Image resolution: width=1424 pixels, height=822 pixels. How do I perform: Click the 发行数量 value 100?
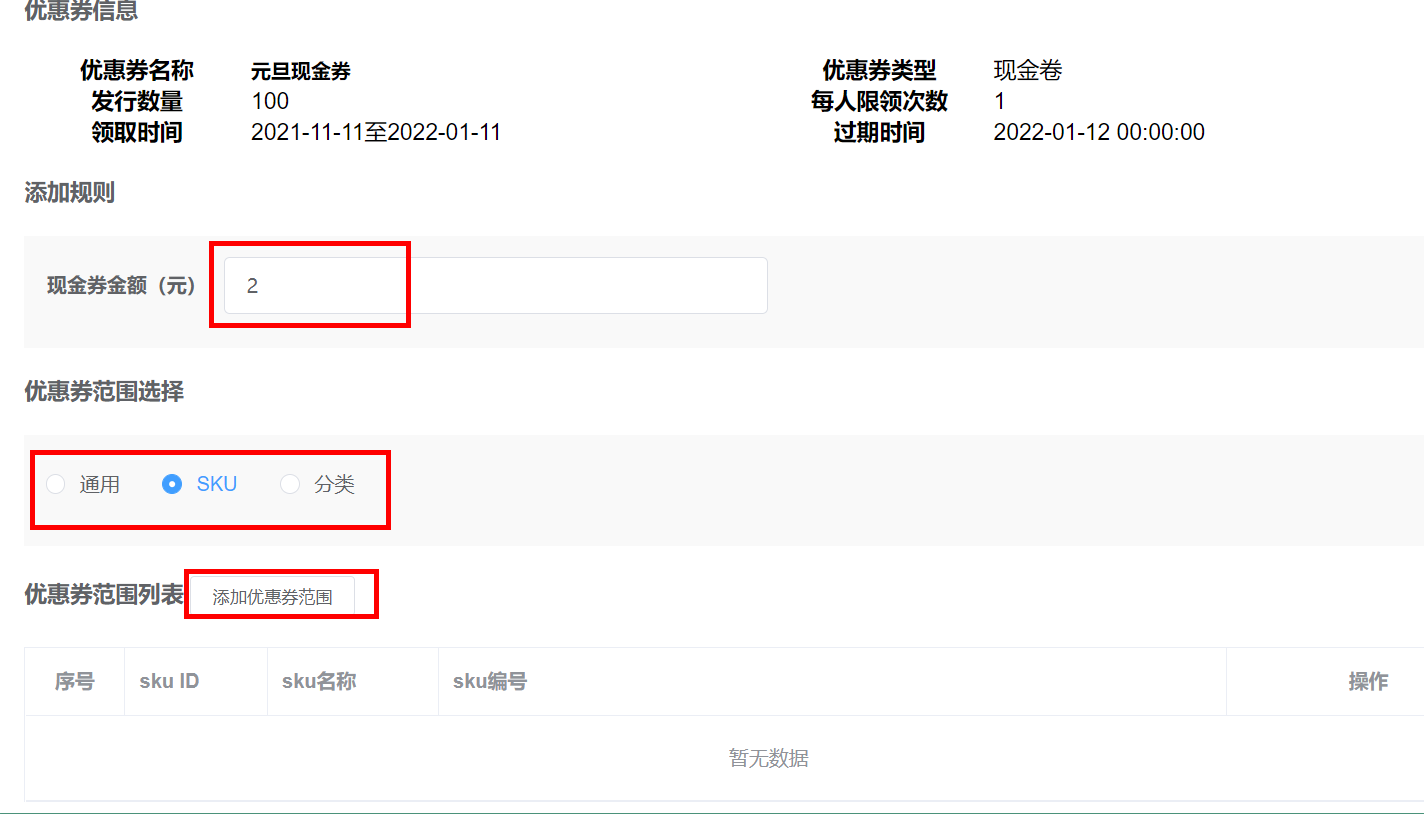(x=270, y=101)
